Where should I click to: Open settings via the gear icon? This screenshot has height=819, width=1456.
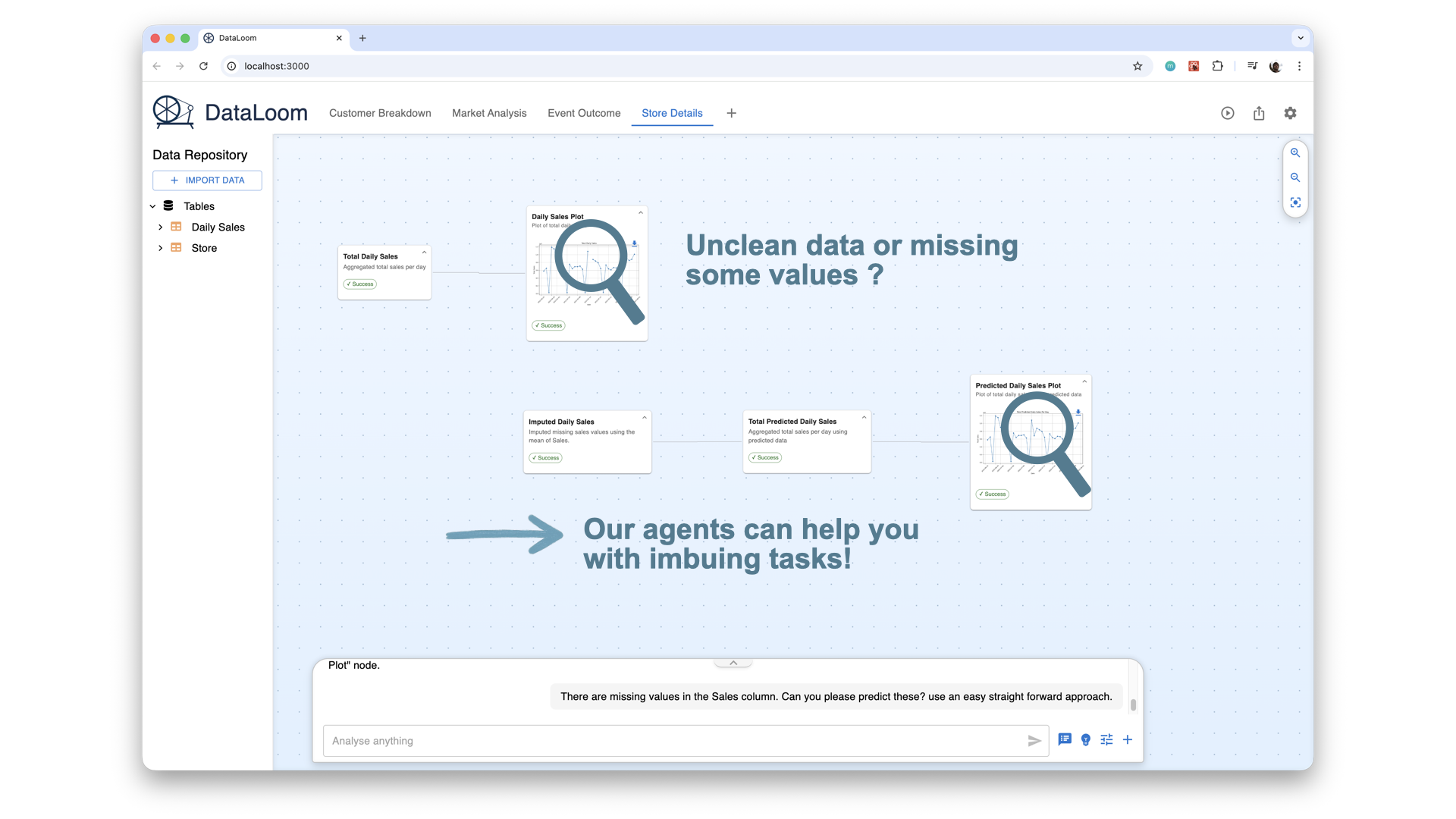(1290, 113)
